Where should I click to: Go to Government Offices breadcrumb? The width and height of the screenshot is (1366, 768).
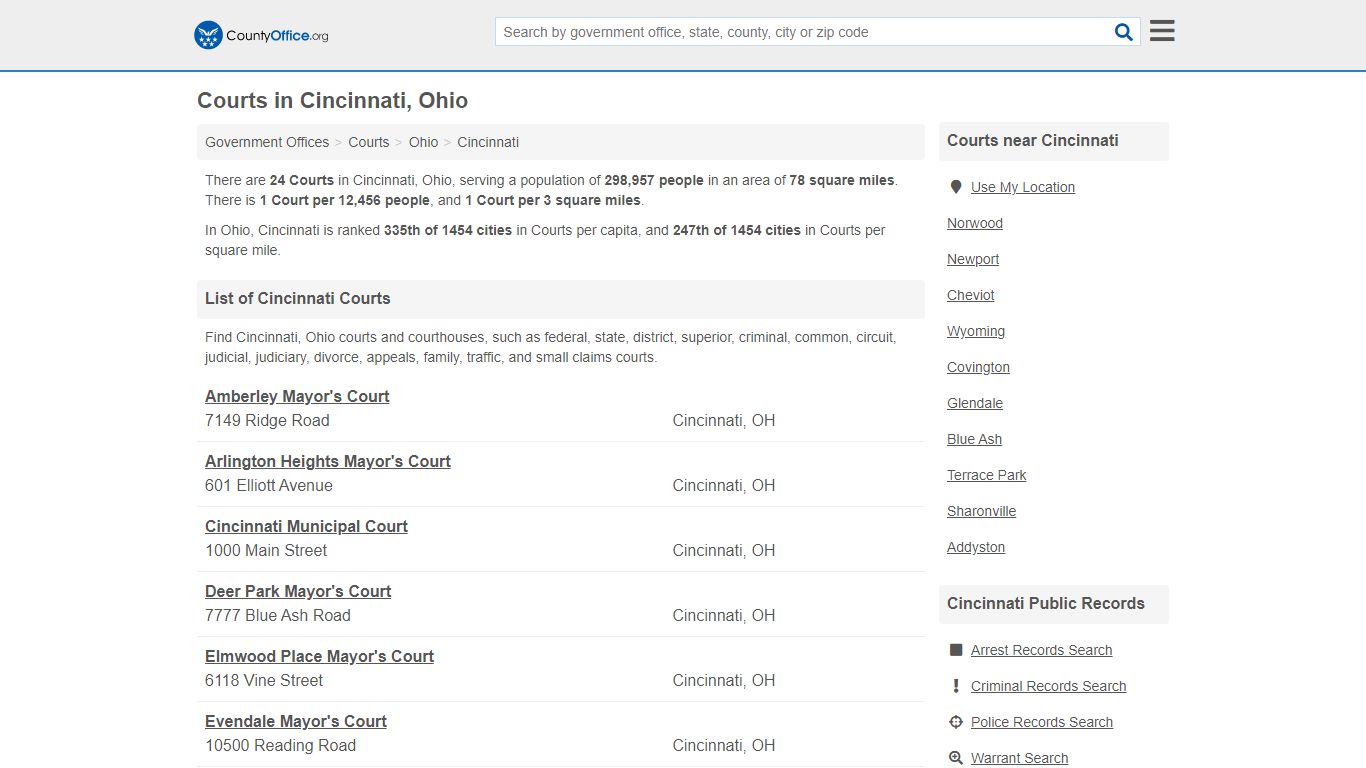click(267, 142)
